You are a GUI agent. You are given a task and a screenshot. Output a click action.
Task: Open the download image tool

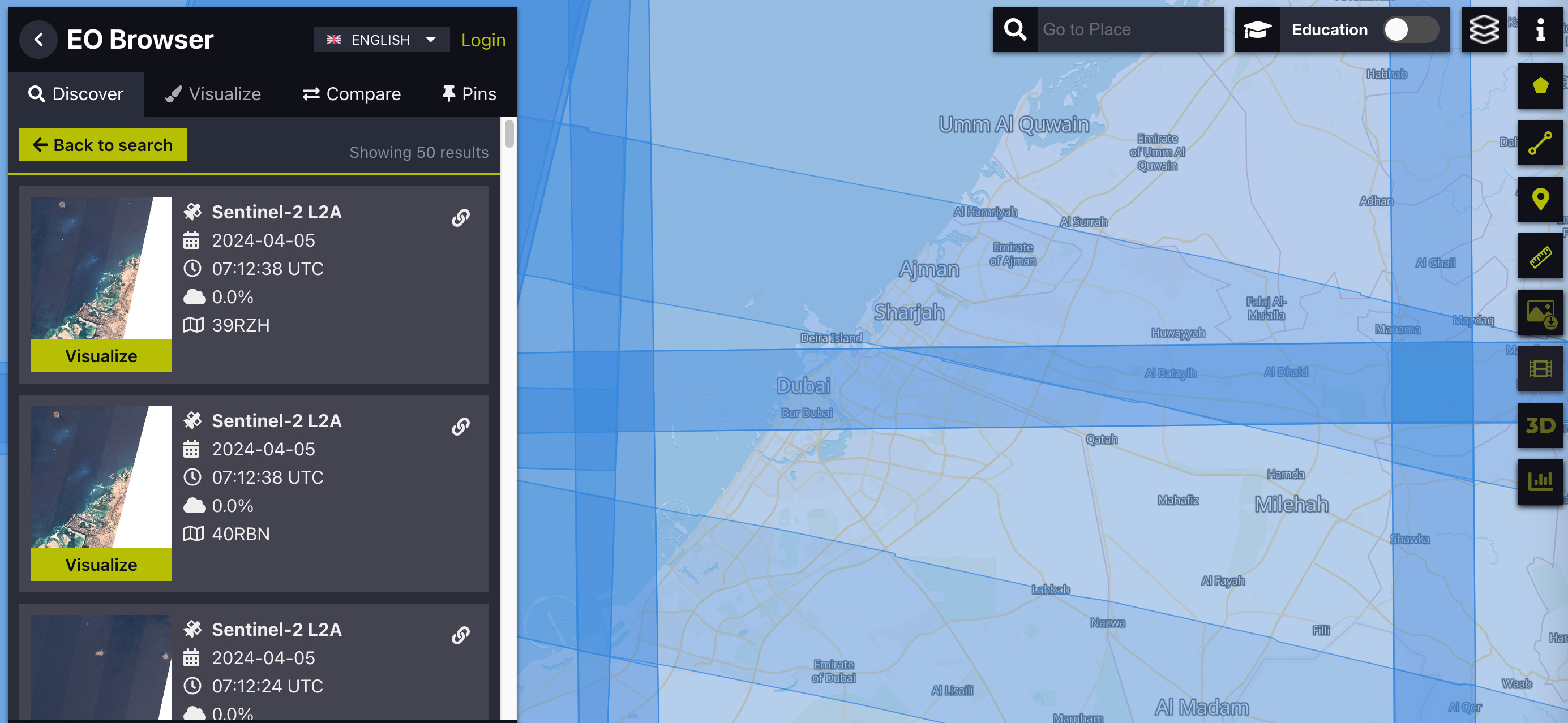coord(1540,312)
